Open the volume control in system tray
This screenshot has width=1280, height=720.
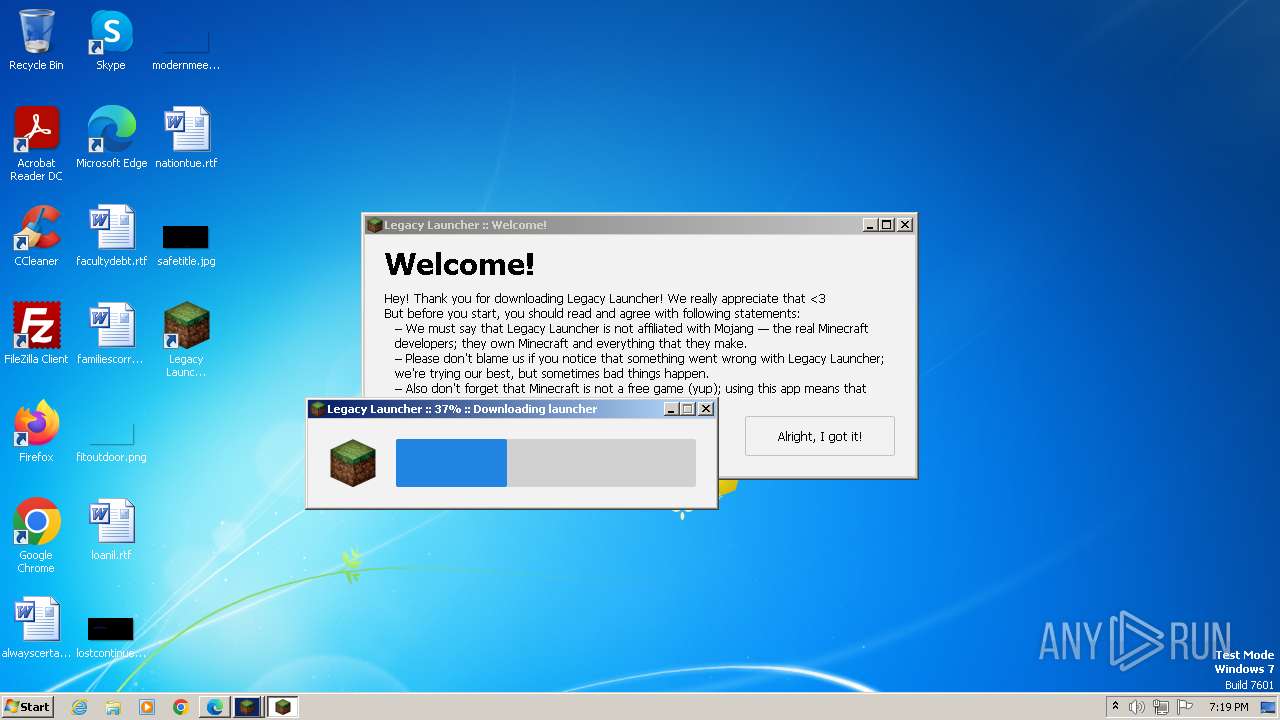[1137, 707]
